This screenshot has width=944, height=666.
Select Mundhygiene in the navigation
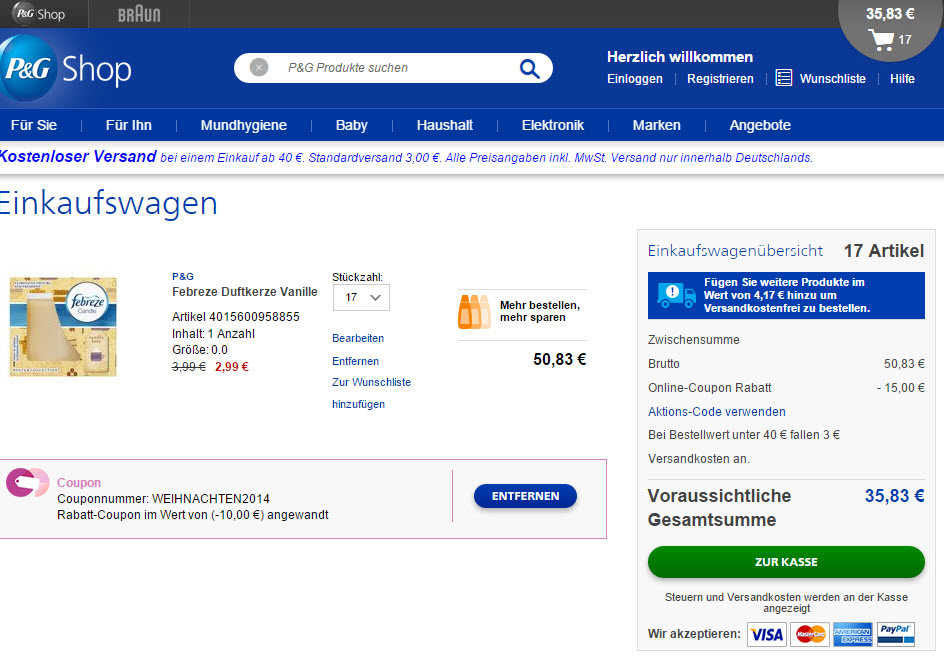tap(243, 125)
